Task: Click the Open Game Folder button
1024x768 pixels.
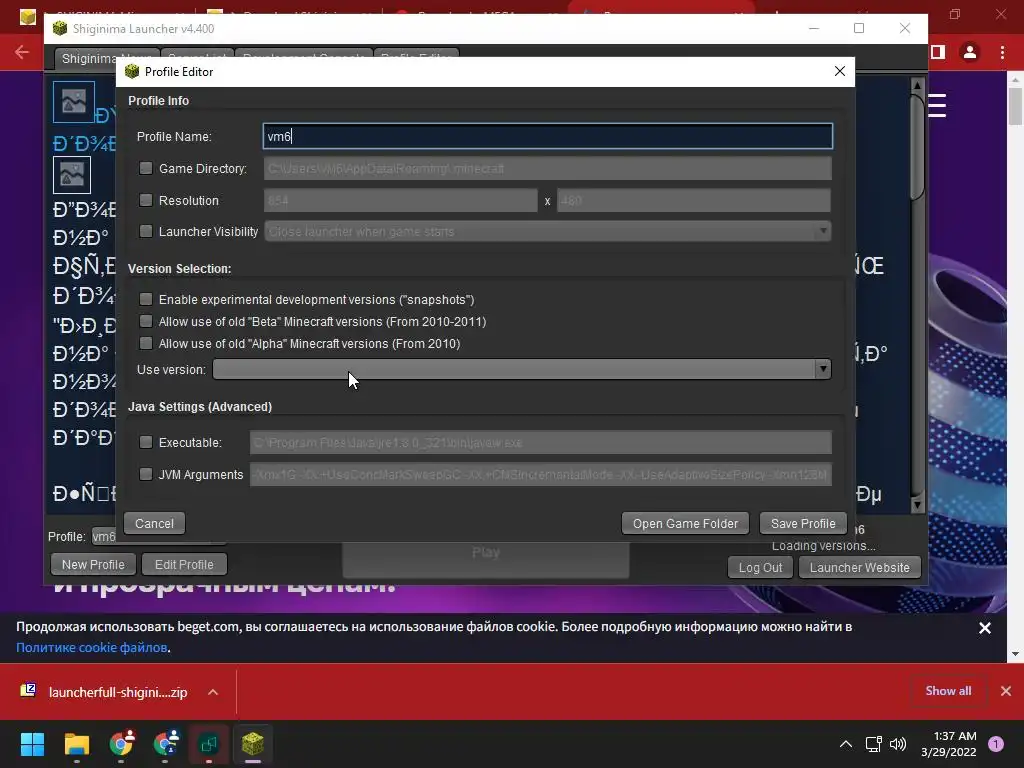Action: [x=685, y=523]
